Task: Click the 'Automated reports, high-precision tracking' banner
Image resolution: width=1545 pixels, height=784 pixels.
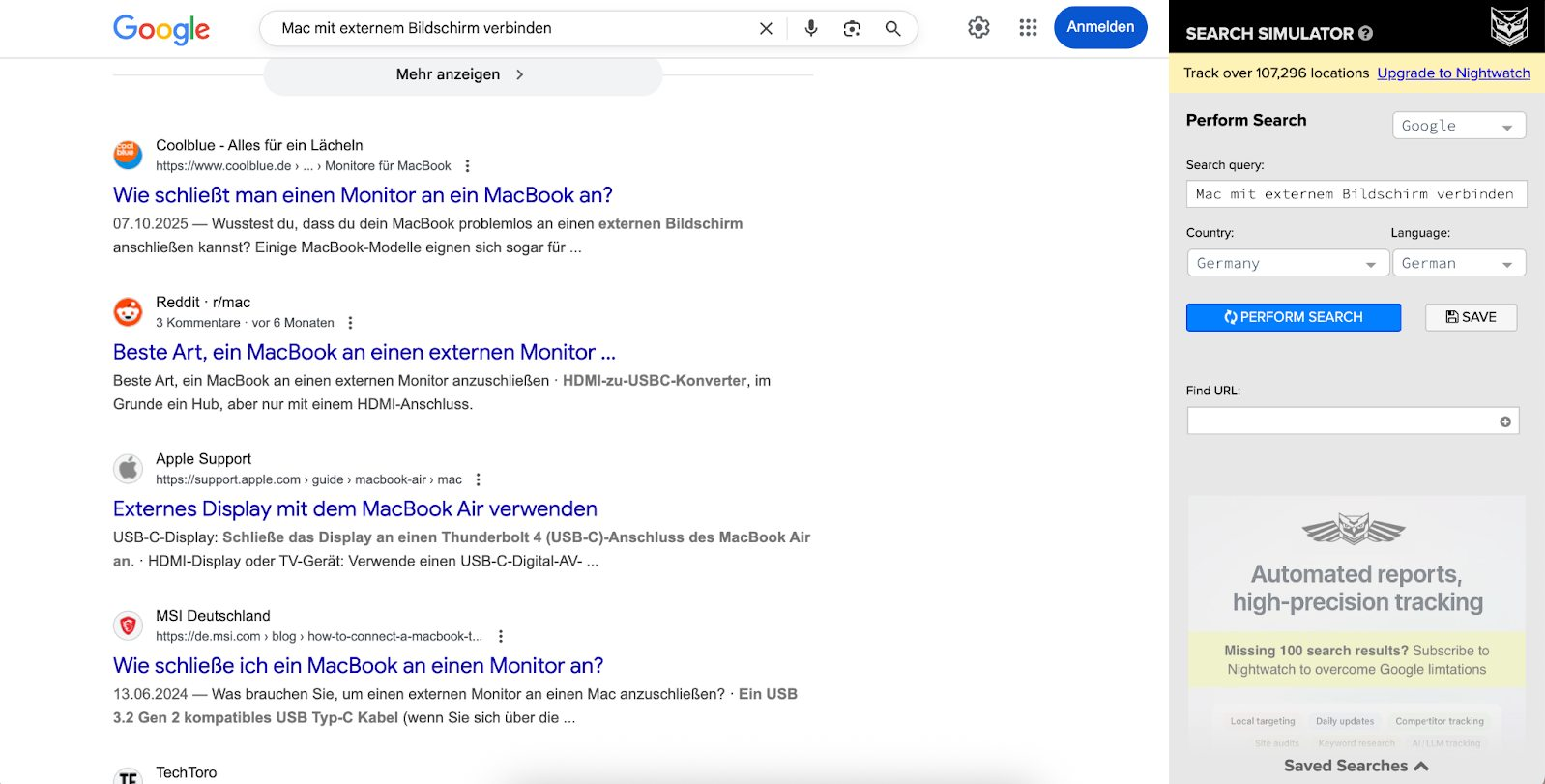Action: pos(1356,588)
